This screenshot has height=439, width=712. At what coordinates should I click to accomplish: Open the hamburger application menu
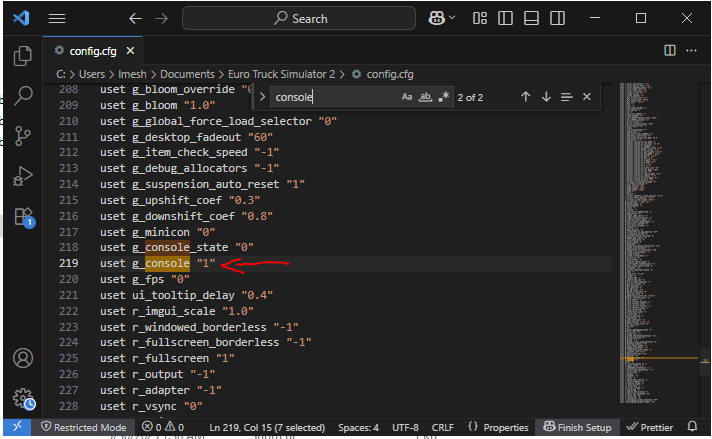(57, 19)
